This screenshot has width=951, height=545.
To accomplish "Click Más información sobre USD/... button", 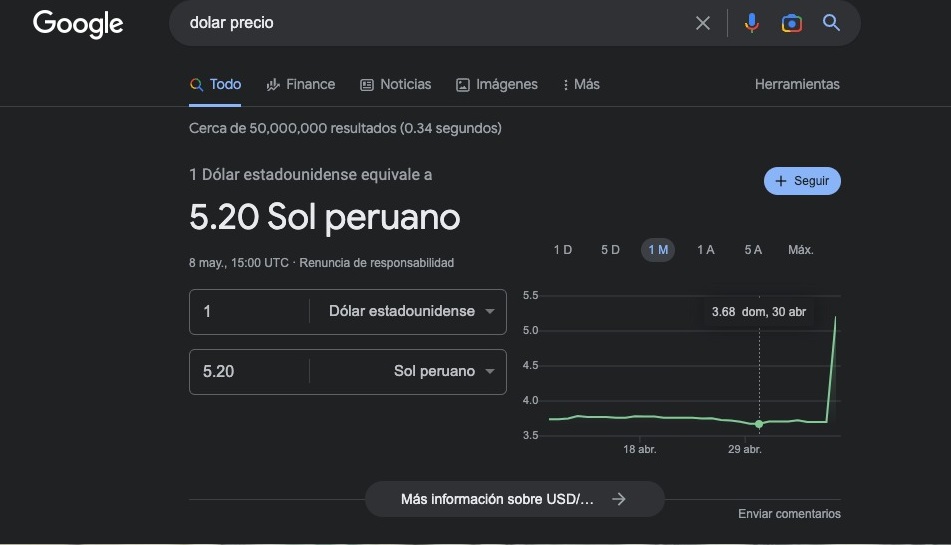I will point(514,499).
